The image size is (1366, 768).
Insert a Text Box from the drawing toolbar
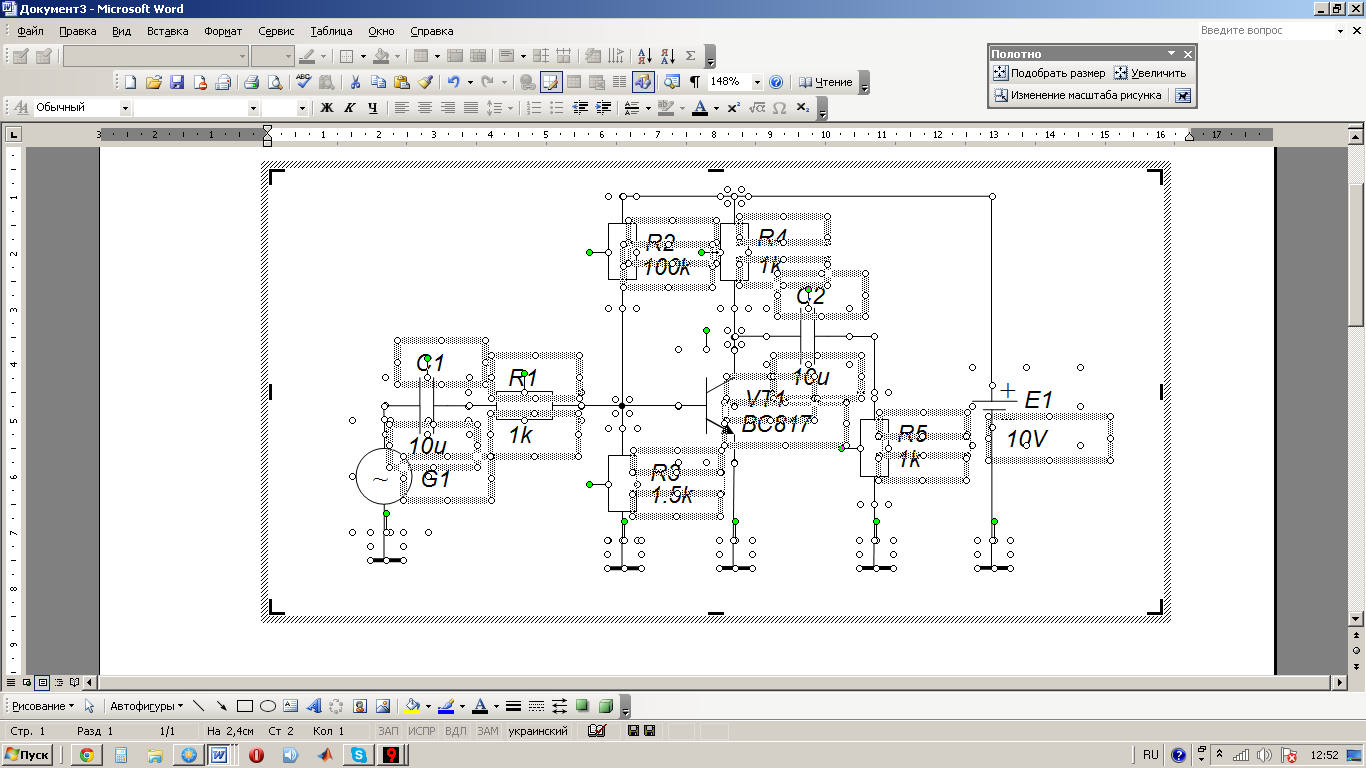coord(290,705)
